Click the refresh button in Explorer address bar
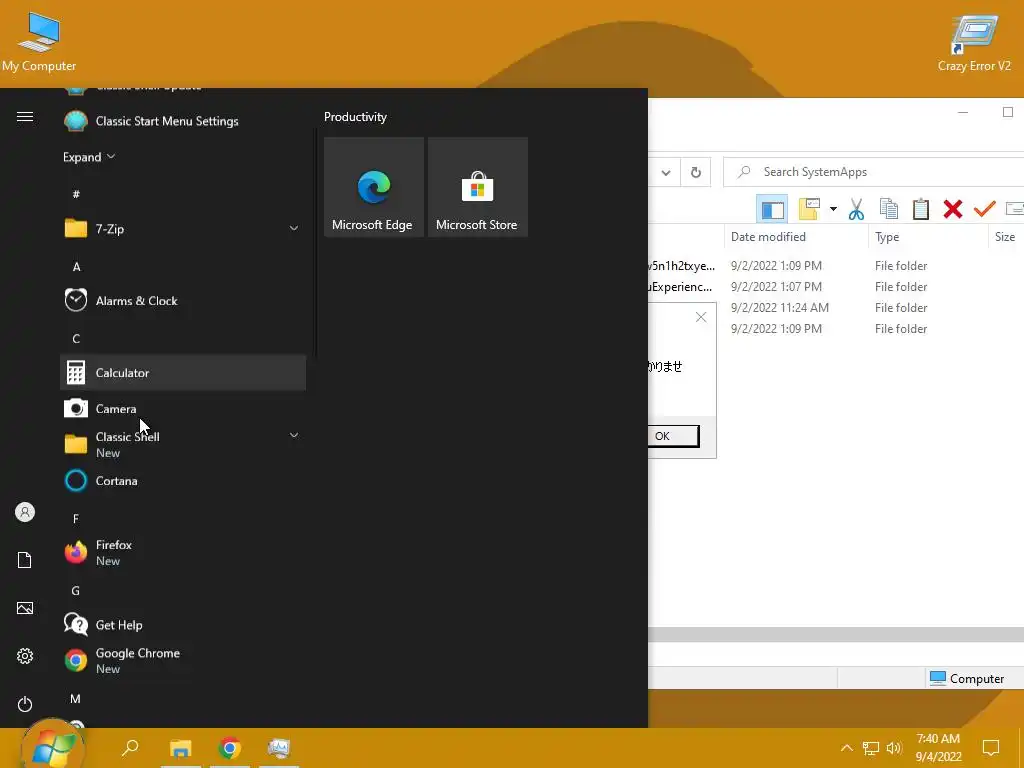The height and width of the screenshot is (768, 1024). (x=696, y=172)
